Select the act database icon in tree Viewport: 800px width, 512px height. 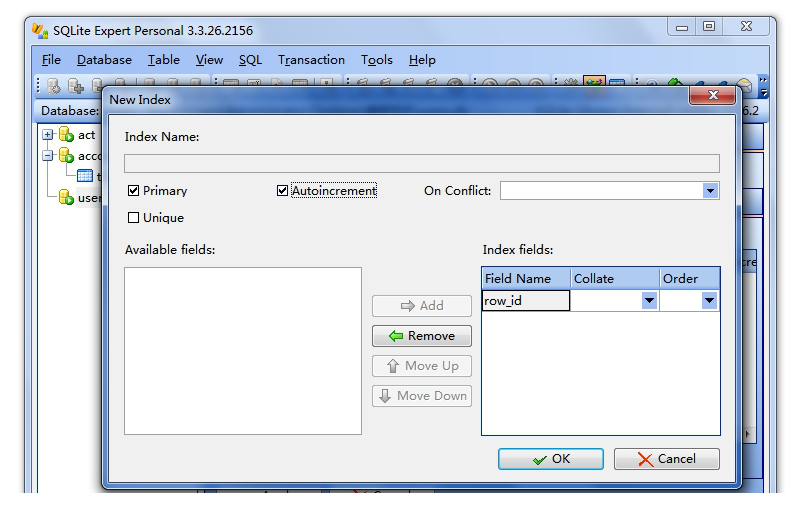66,135
